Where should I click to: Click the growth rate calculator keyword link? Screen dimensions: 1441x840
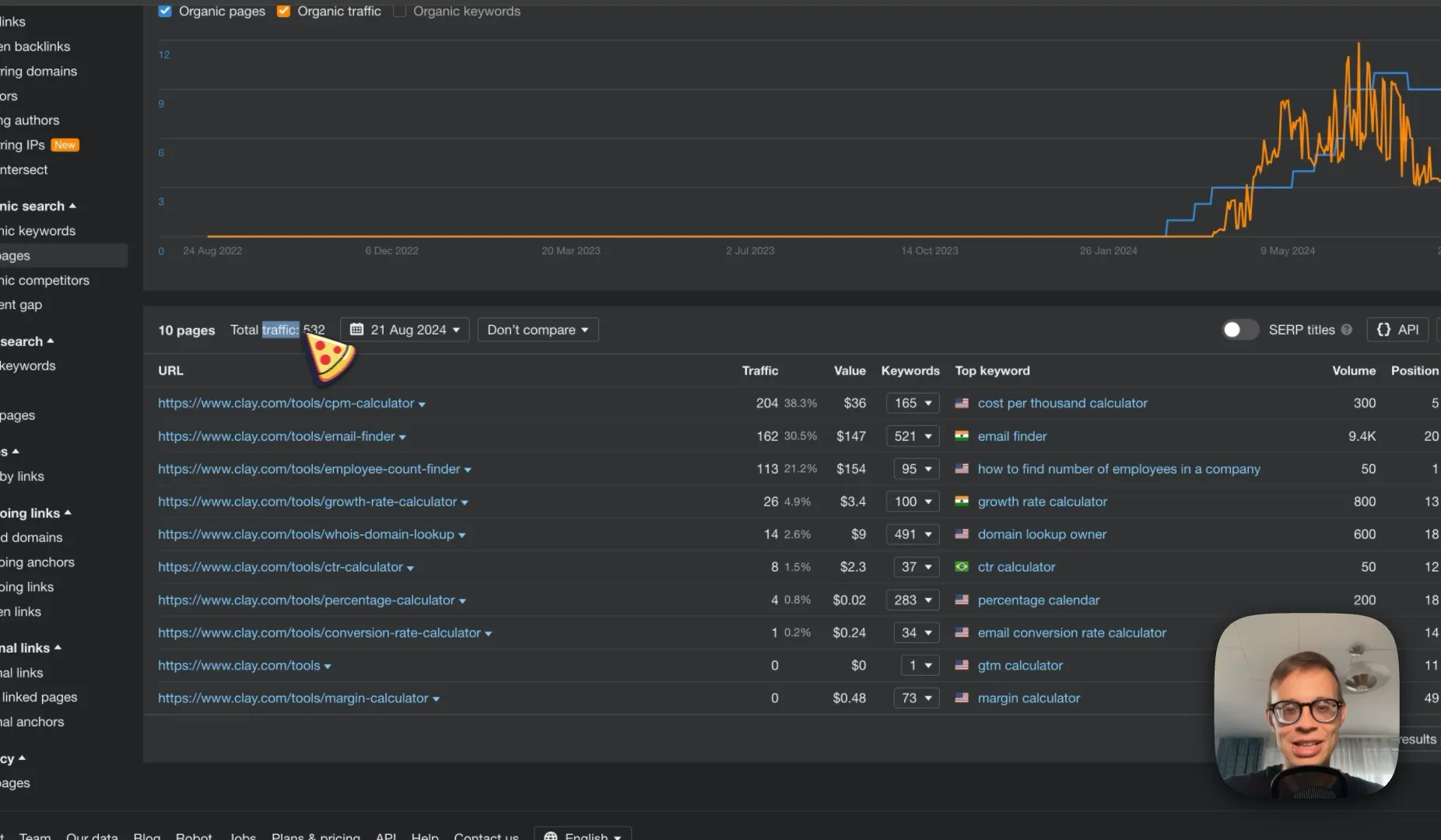click(x=1042, y=502)
